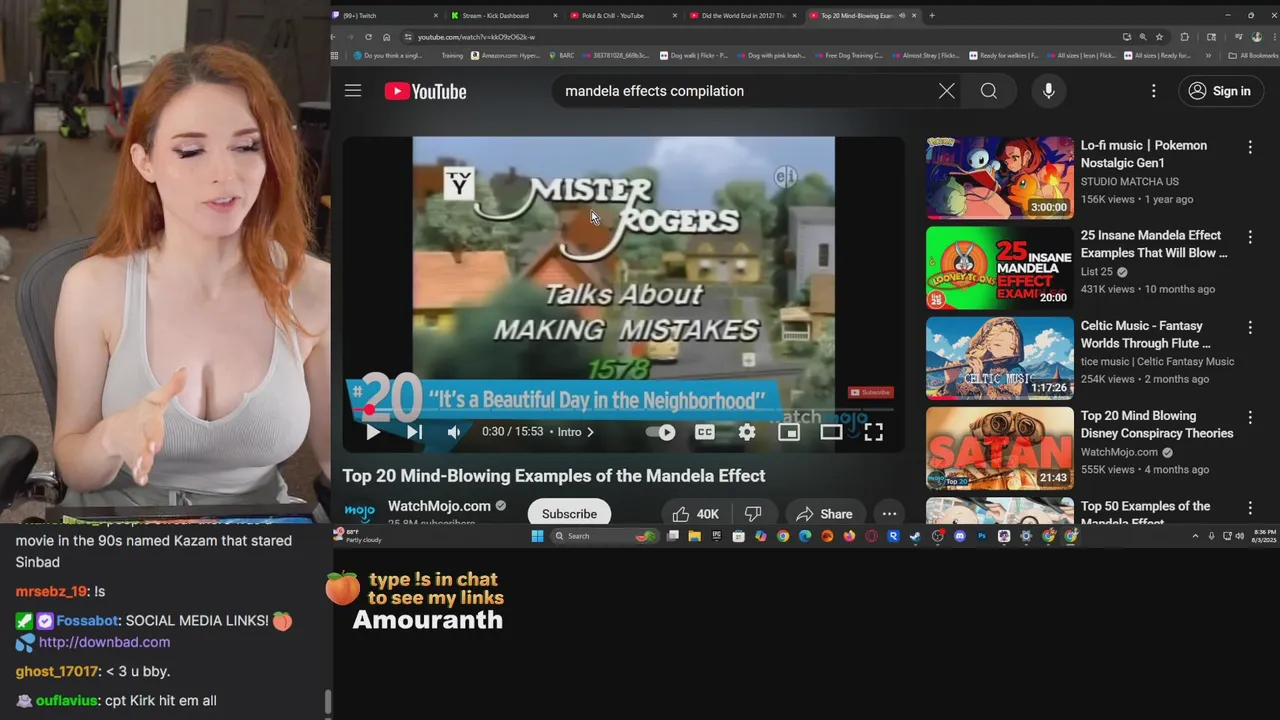The image size is (1280, 720).
Task: Click the youtube.com address bar
Action: (x=760, y=37)
